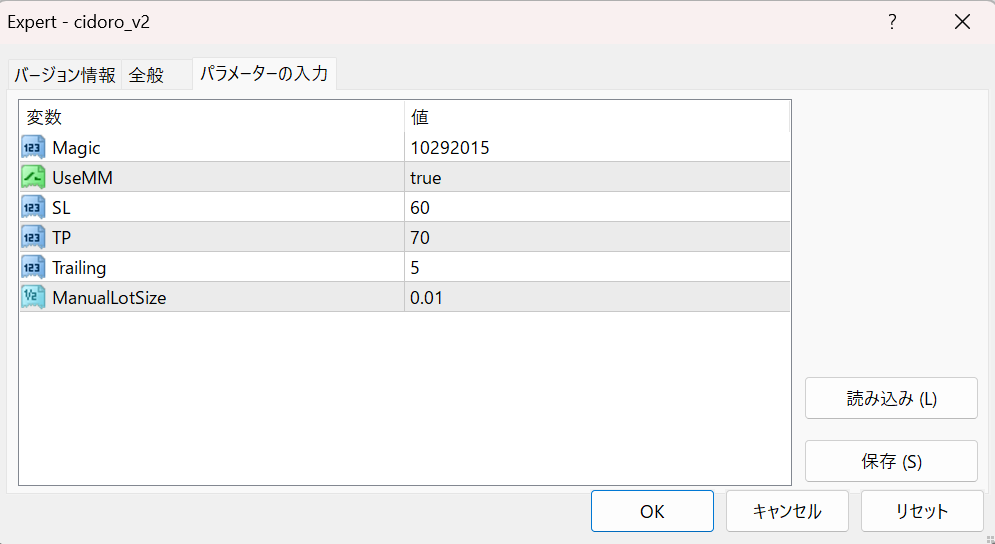This screenshot has height=544, width=995.
Task: Select the Magic value 10292015 field
Action: 597,147
